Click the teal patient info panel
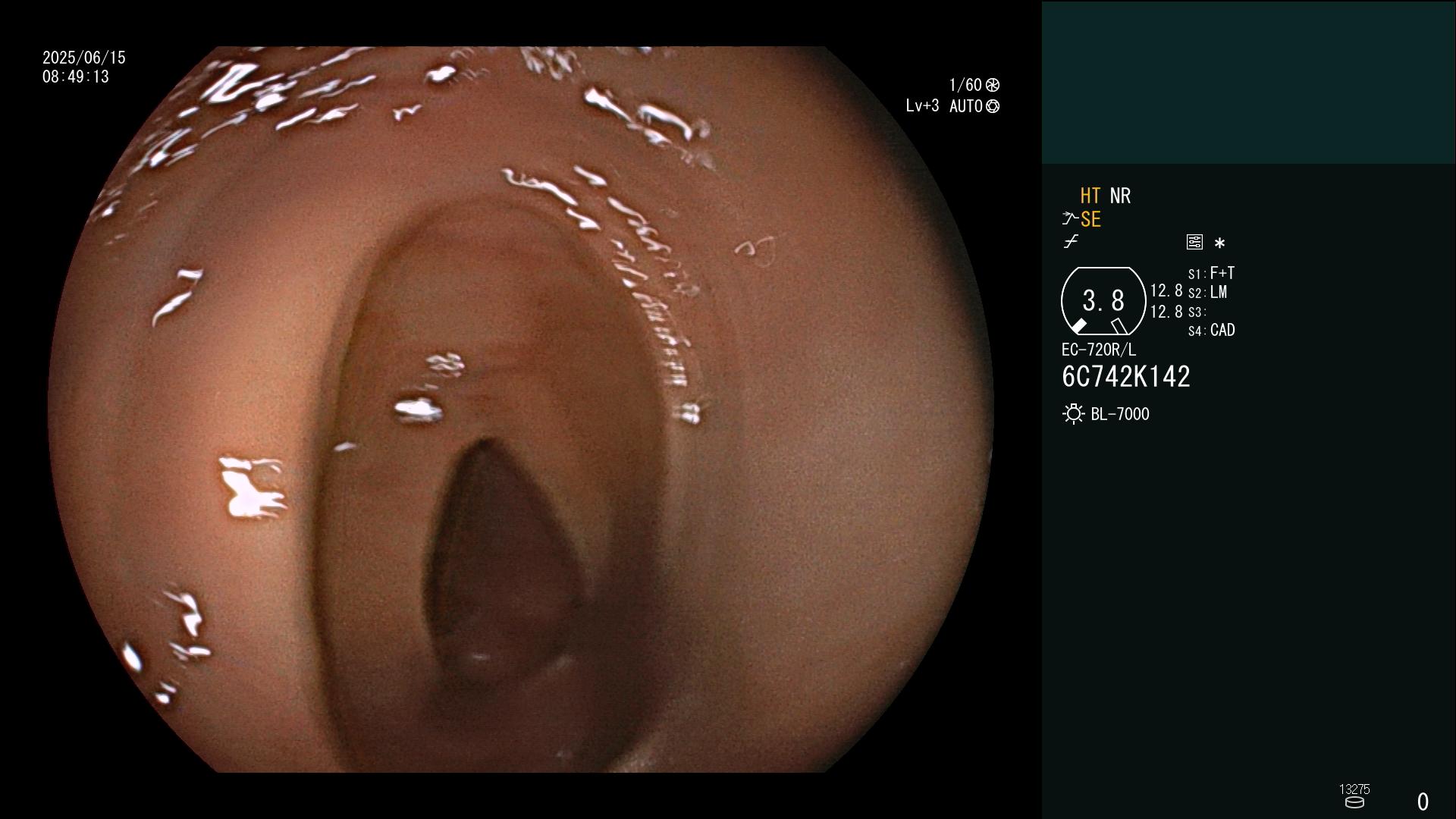This screenshot has height=819, width=1456. 1248,82
